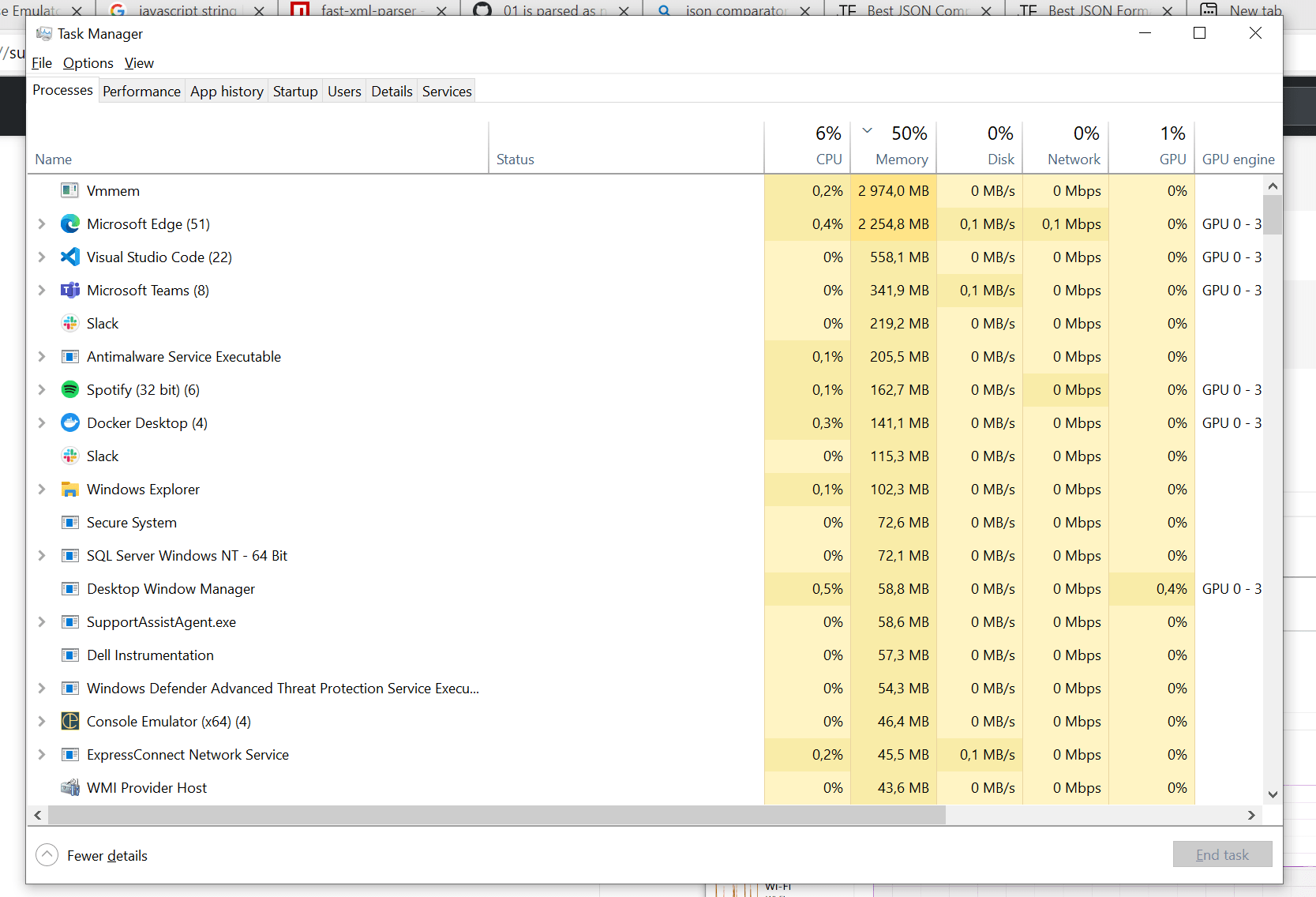Click the Status column header

(627, 148)
